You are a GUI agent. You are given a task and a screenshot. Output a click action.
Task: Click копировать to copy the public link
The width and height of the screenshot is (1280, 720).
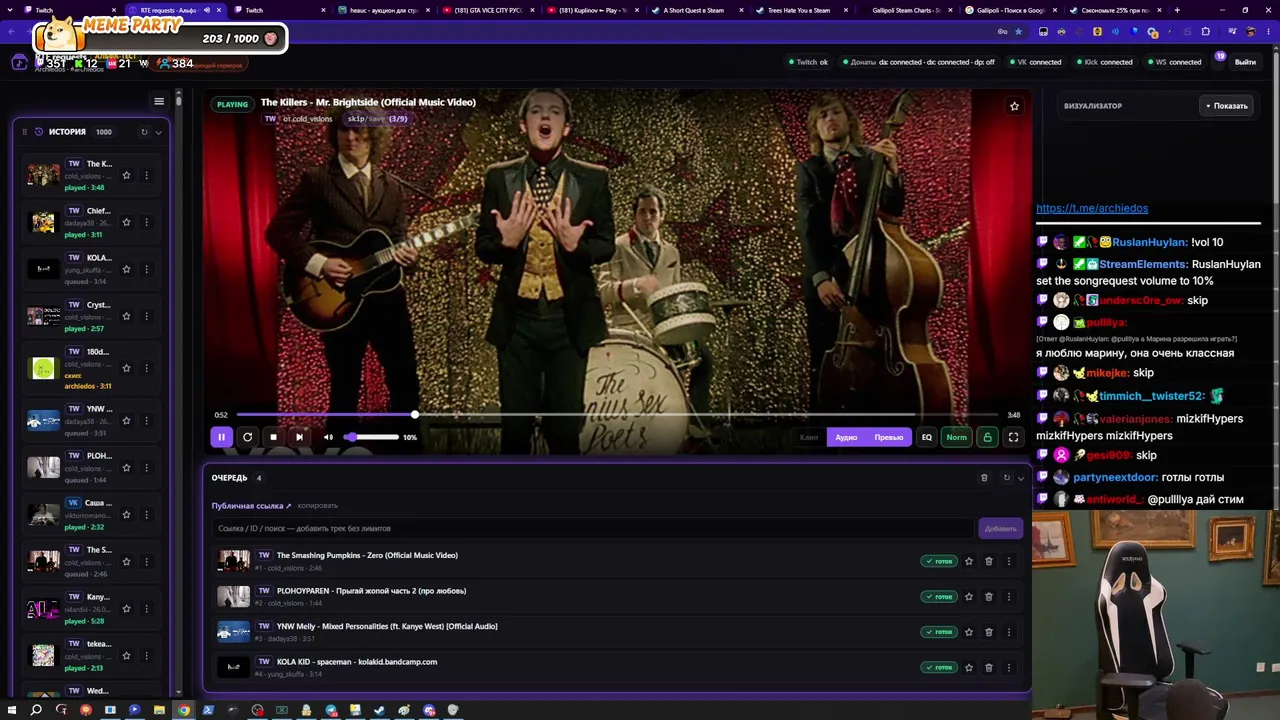[318, 506]
